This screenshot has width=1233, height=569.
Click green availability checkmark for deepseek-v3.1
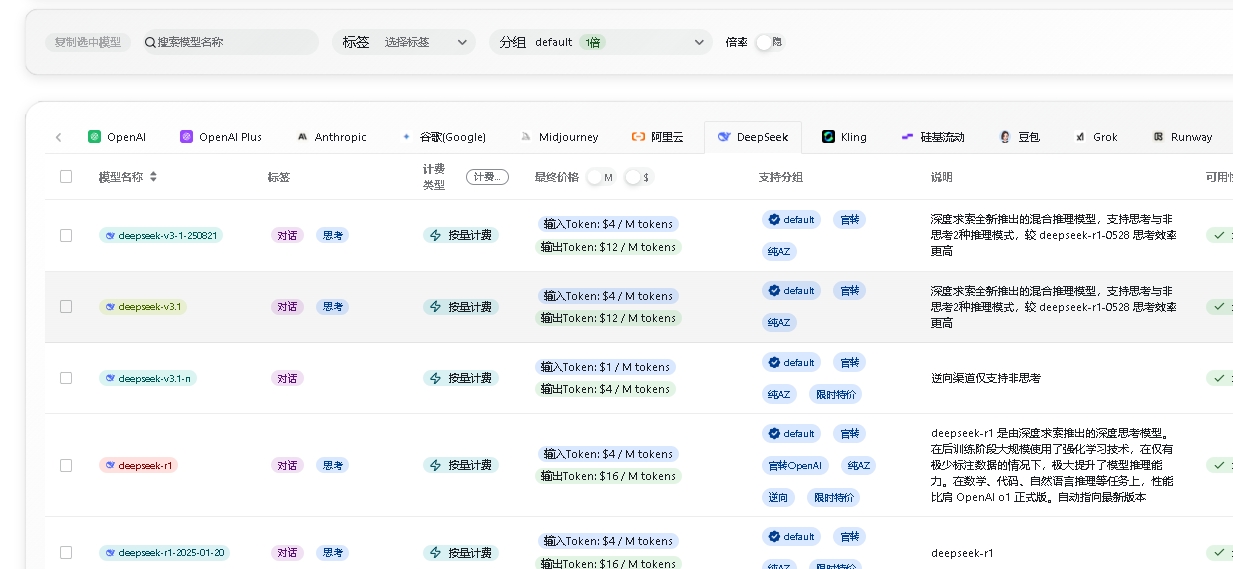(1219, 307)
